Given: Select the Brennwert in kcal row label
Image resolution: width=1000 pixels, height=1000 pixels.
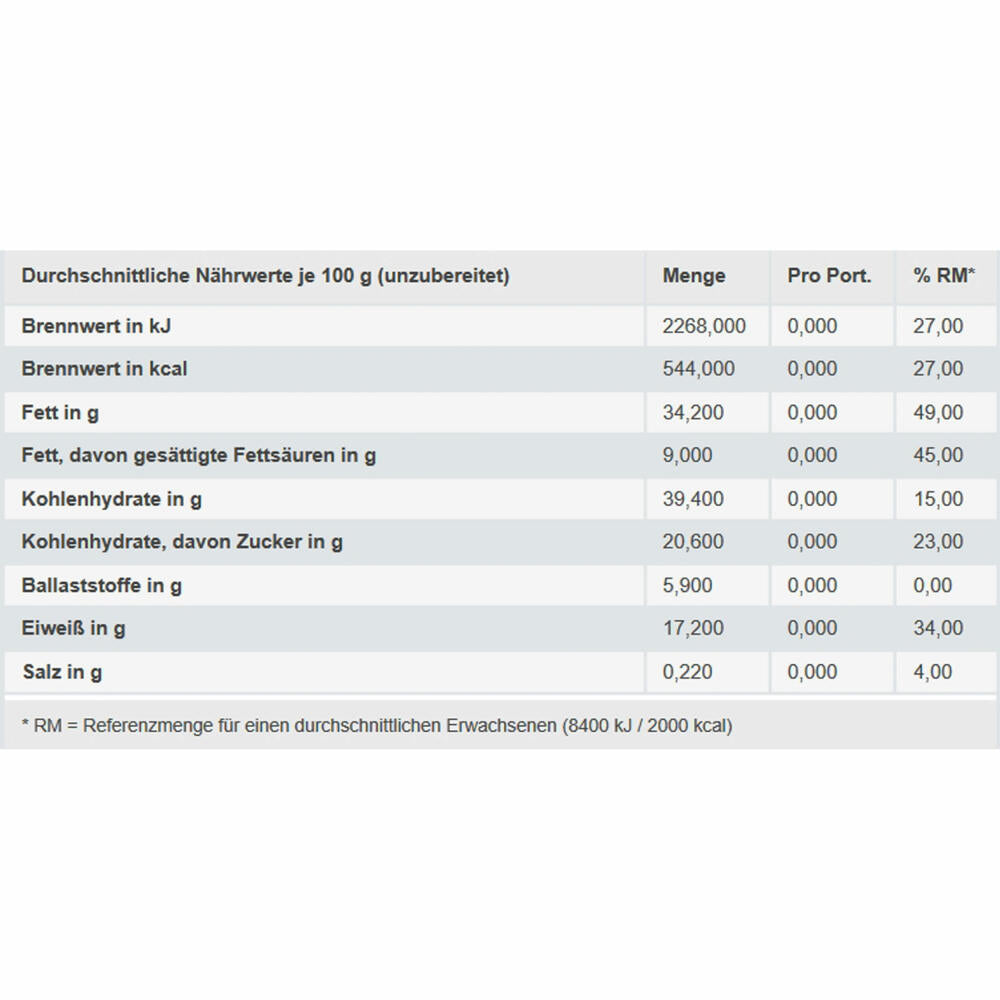Looking at the screenshot, I should (x=105, y=369).
